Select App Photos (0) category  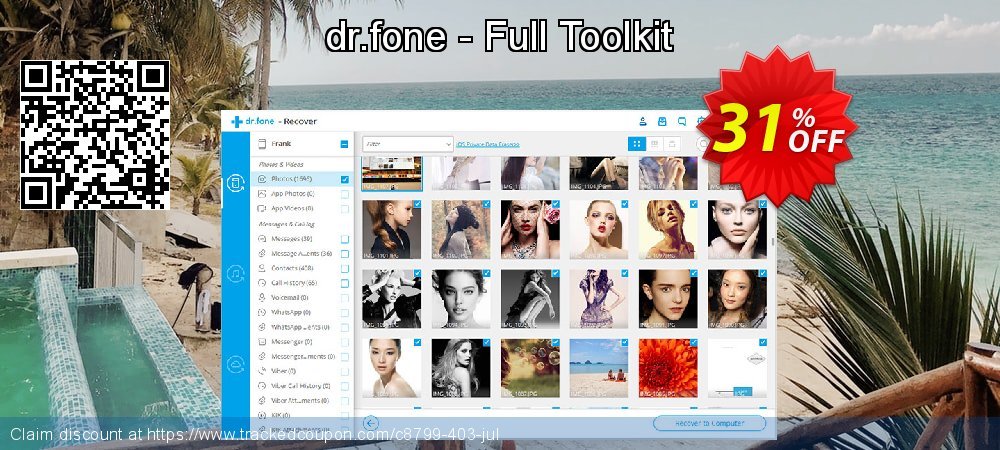[x=300, y=194]
